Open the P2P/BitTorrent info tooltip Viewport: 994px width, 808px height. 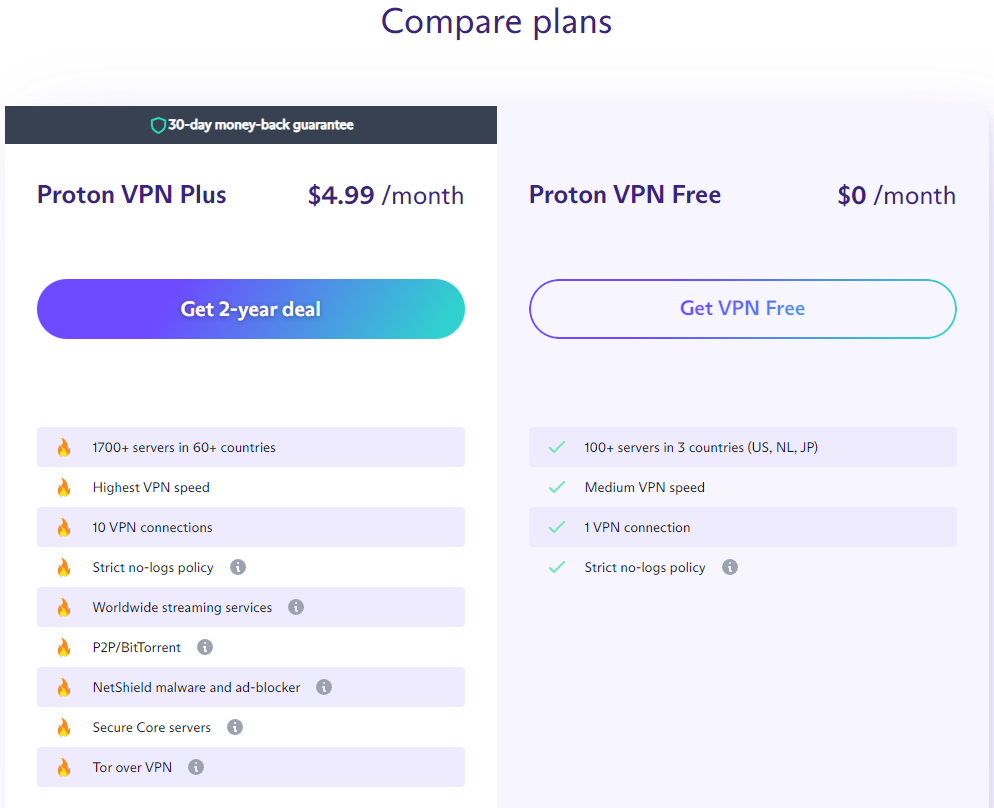[x=205, y=647]
